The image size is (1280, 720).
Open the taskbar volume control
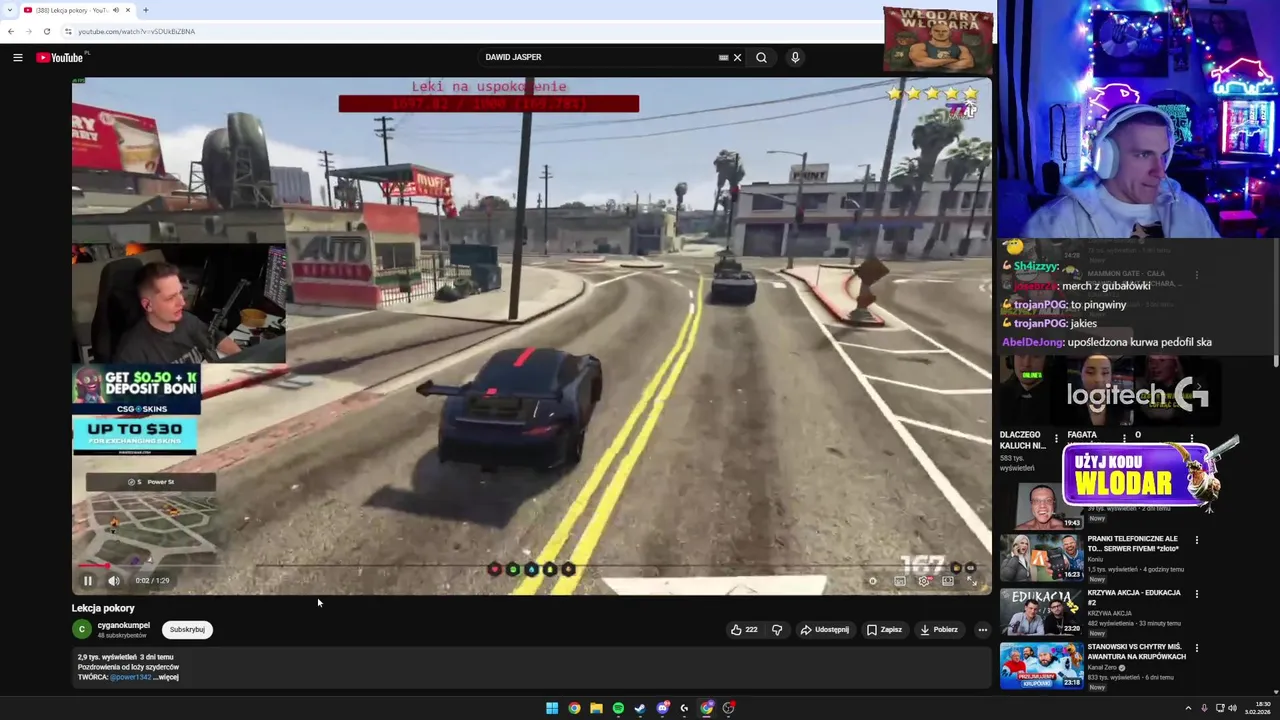click(1232, 708)
